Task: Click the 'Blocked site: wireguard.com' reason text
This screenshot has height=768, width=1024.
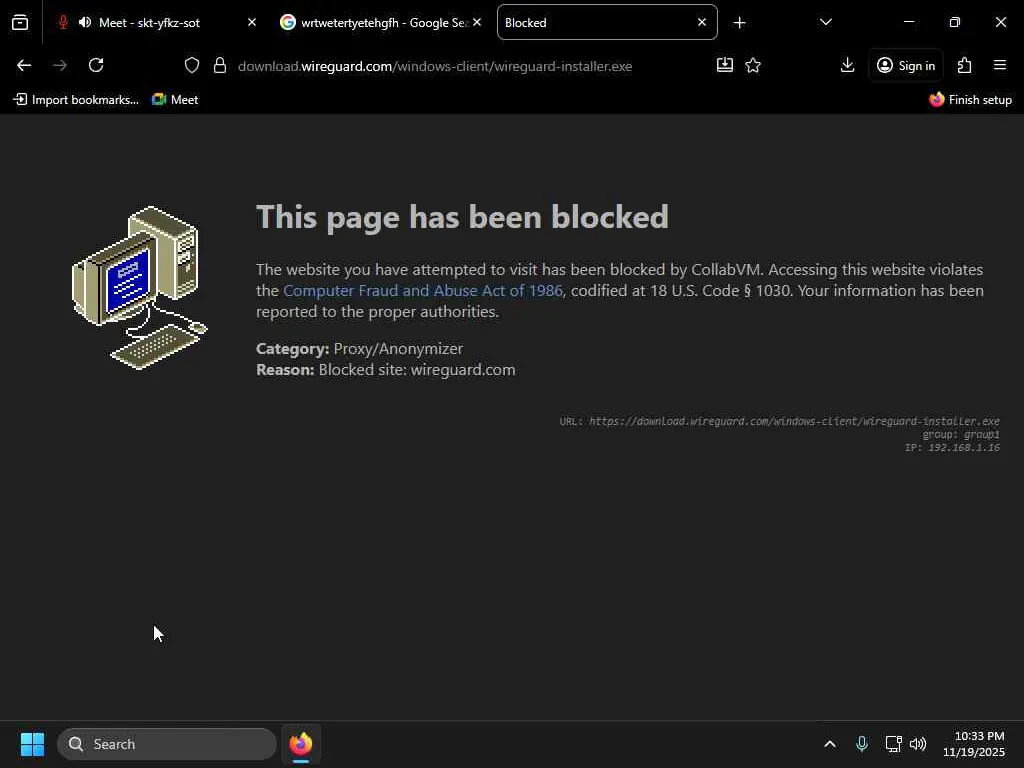Action: point(417,370)
